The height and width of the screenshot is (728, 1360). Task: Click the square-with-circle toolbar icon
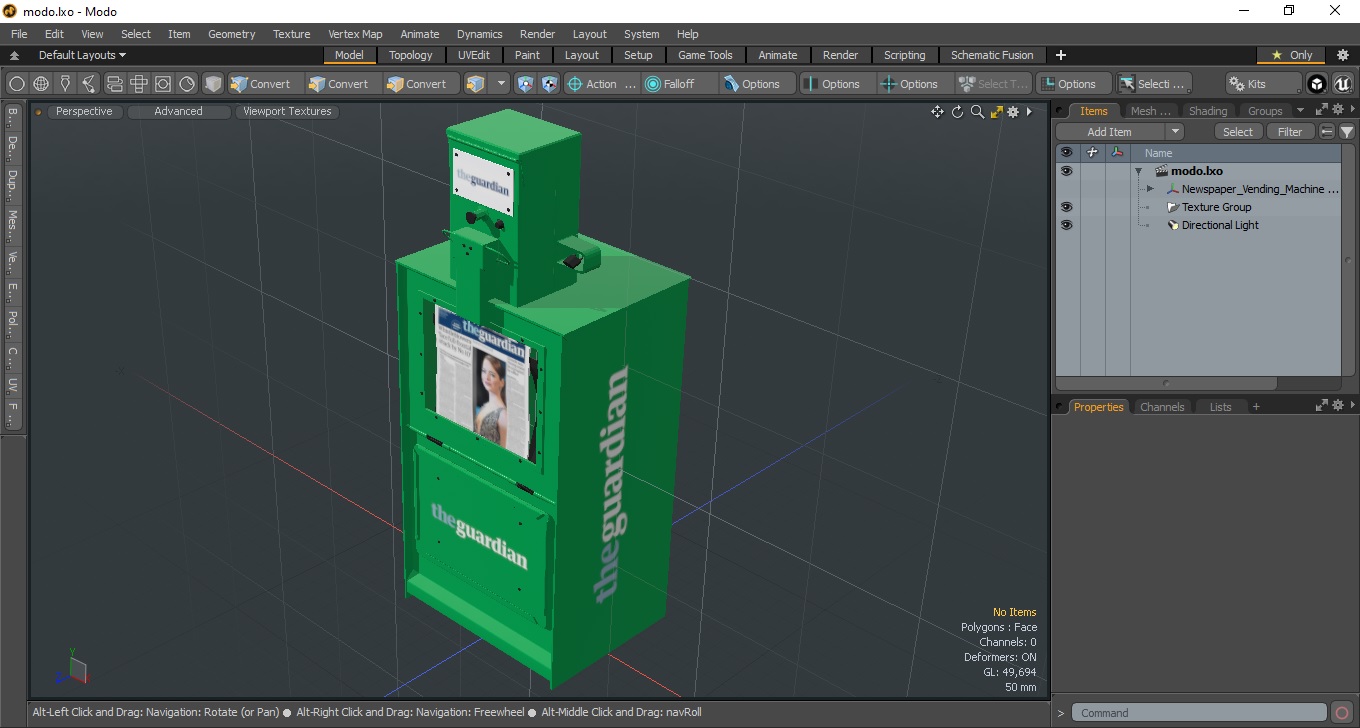163,84
